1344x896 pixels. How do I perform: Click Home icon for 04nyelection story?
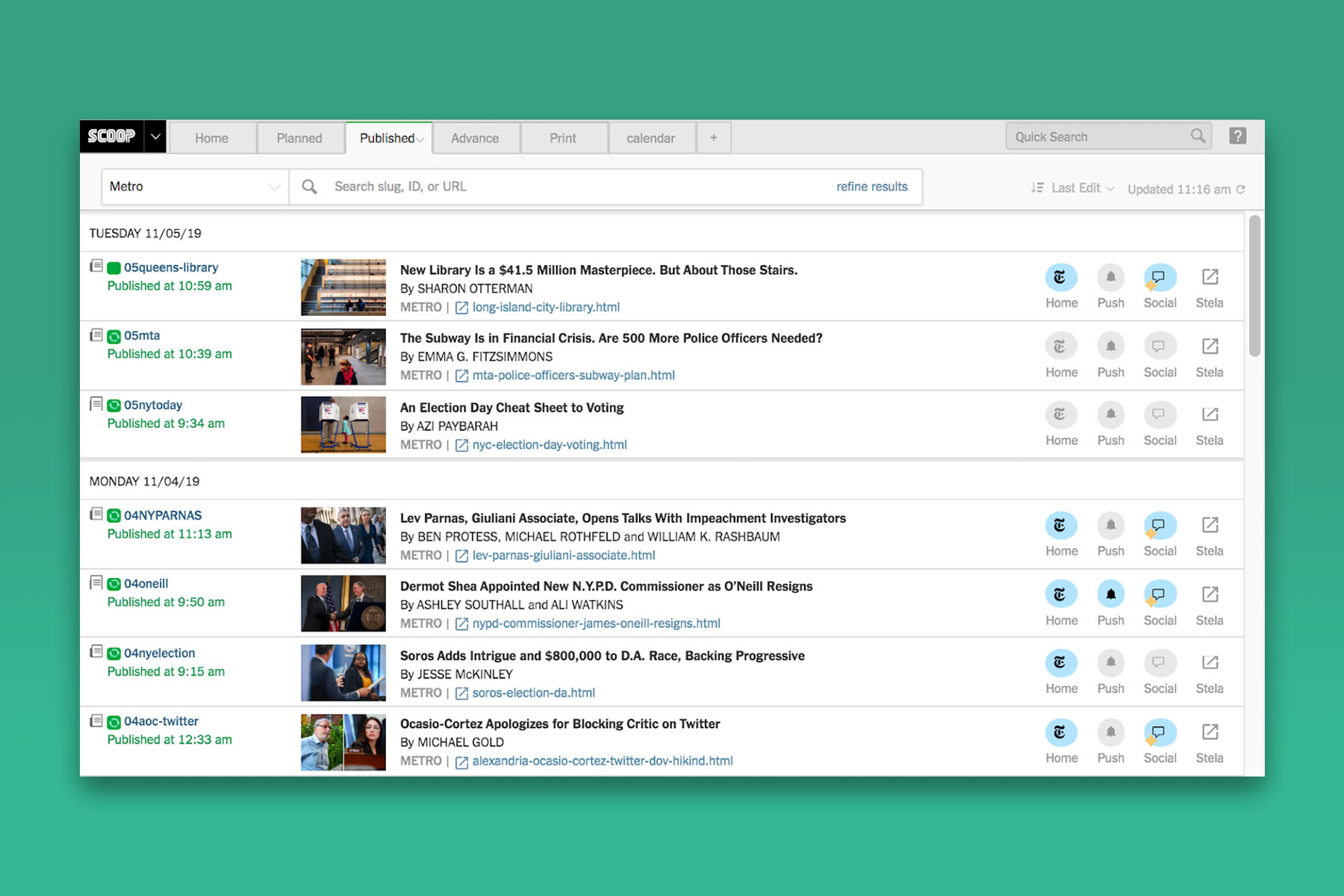(1060, 663)
